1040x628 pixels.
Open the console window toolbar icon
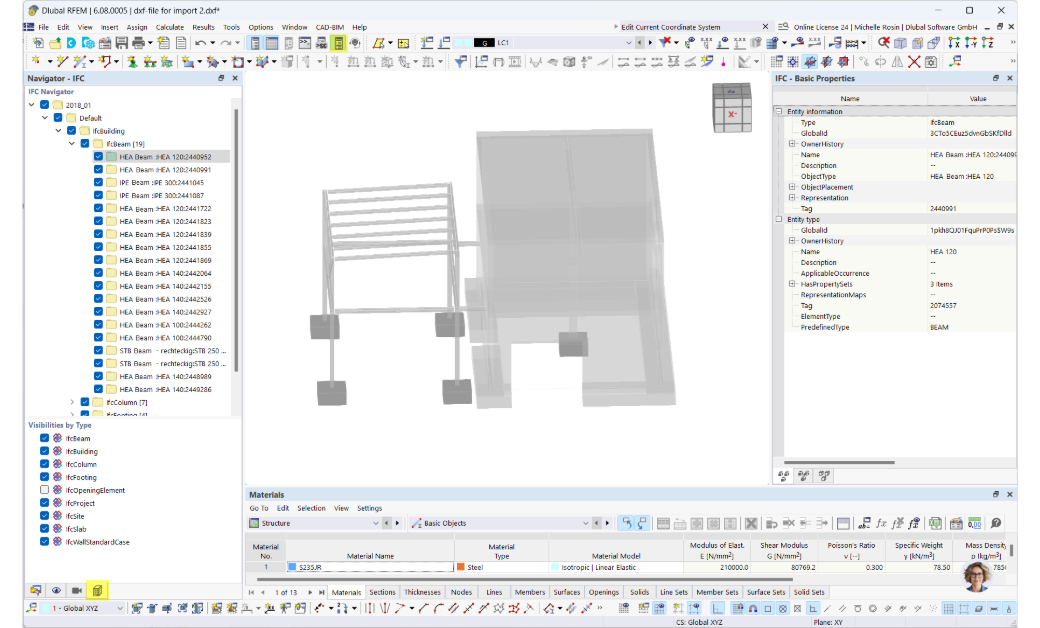[304, 43]
